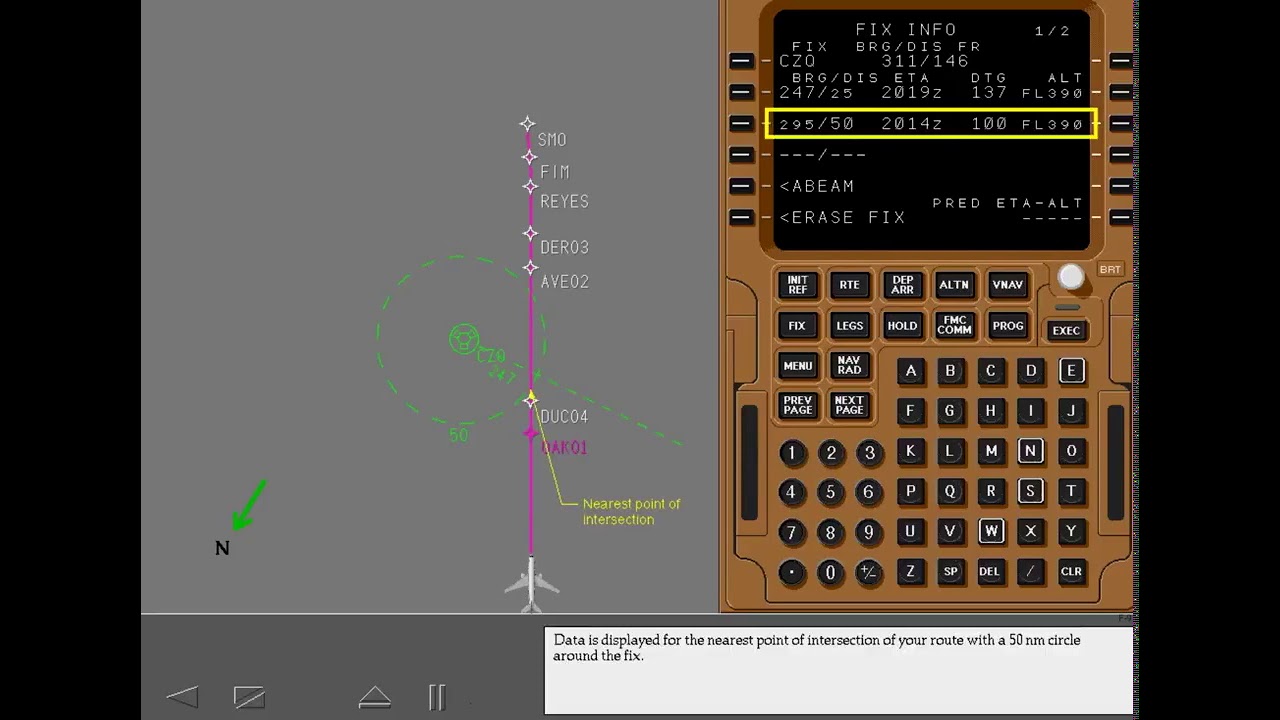Go to NEXT PAGE on the CDU
1280x720 pixels.
(x=849, y=406)
